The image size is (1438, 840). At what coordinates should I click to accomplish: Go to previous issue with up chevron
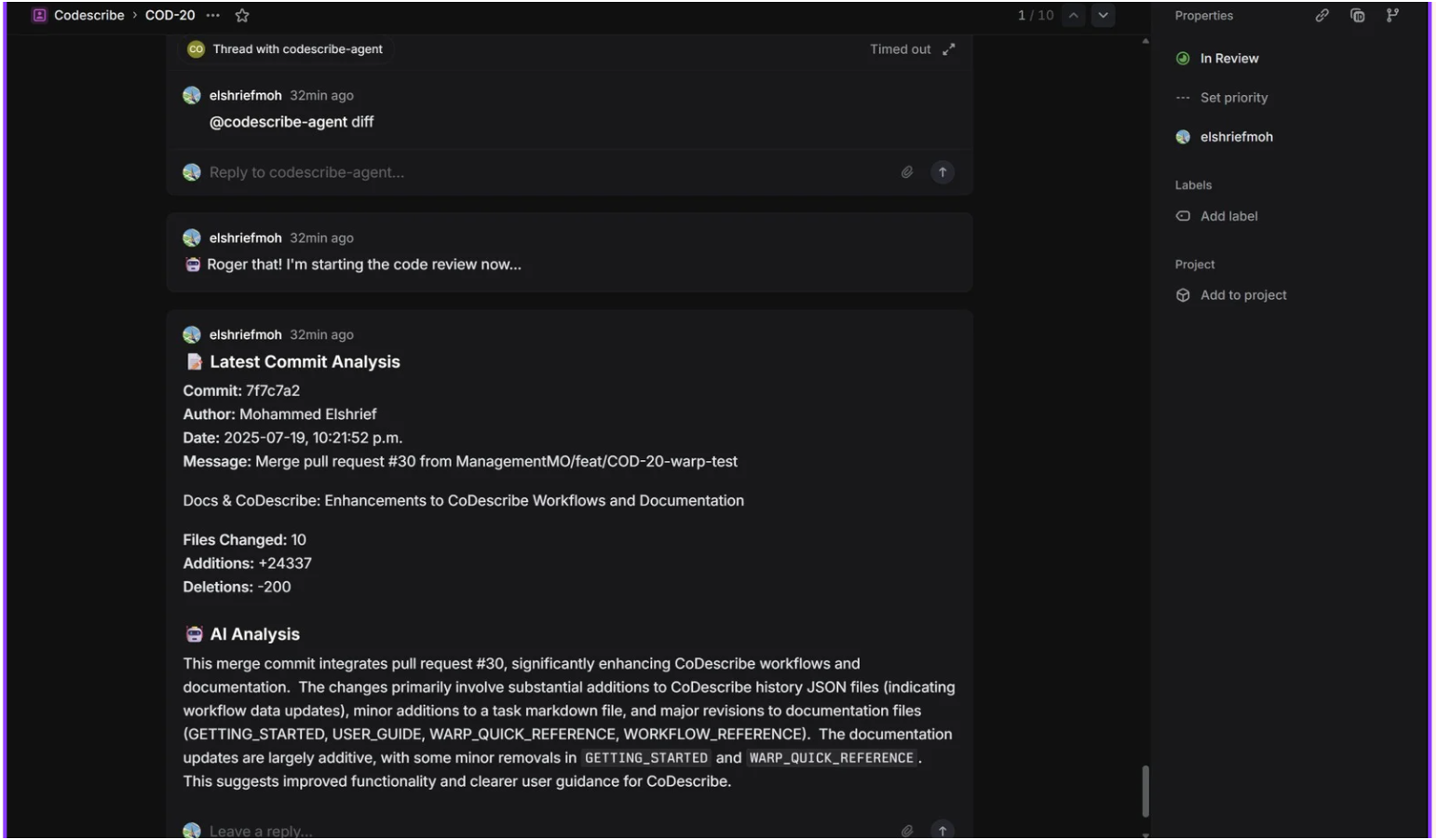click(1073, 16)
